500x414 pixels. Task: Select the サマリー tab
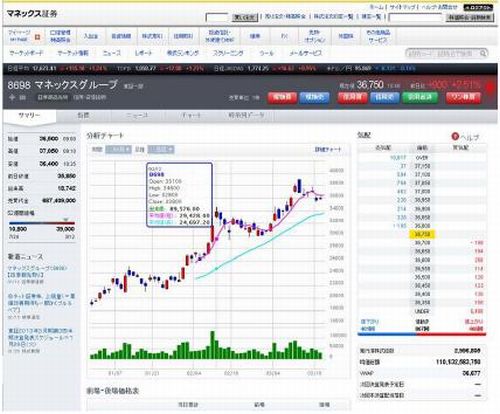point(29,115)
